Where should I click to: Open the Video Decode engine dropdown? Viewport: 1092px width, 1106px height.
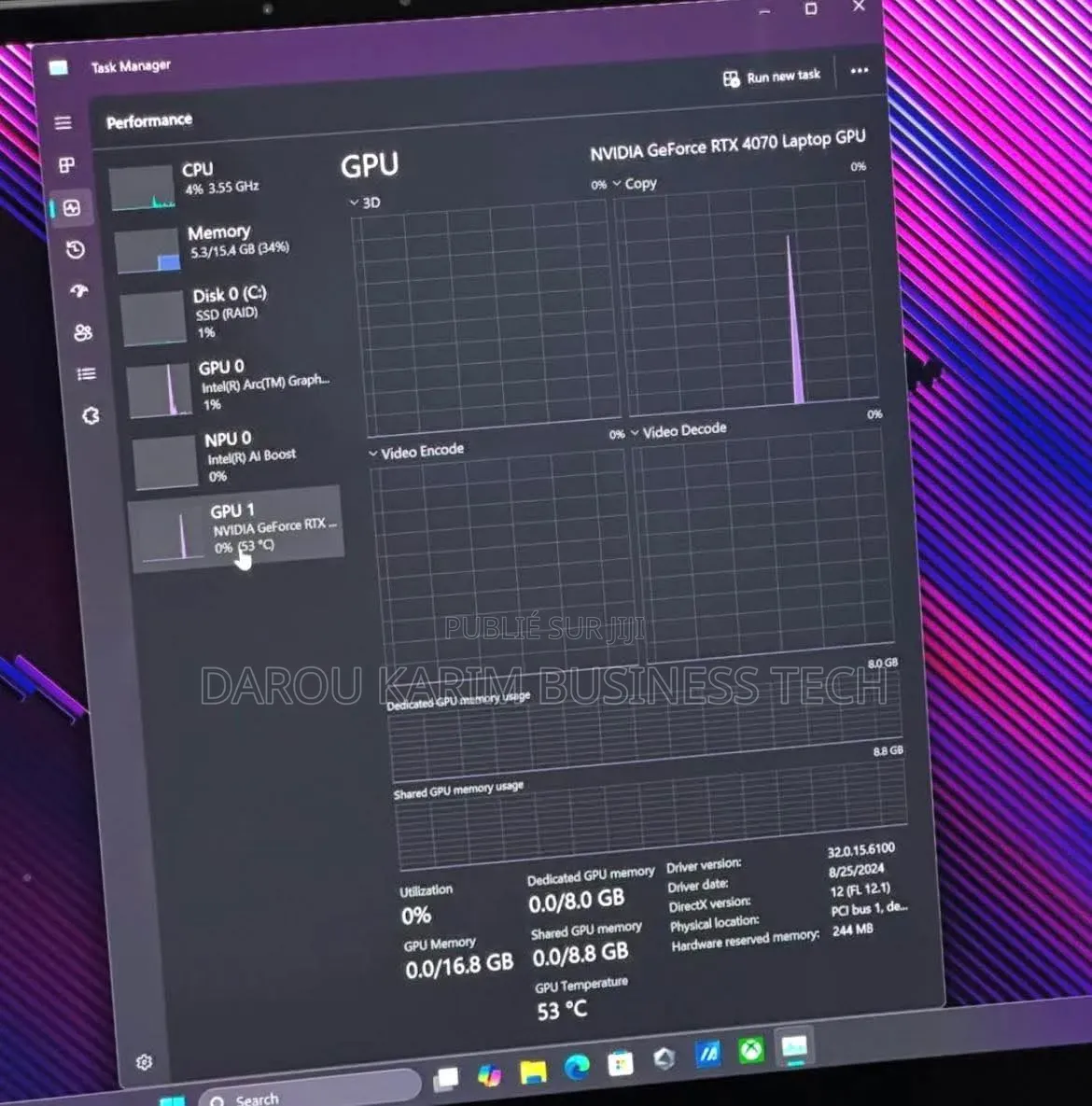coord(678,429)
